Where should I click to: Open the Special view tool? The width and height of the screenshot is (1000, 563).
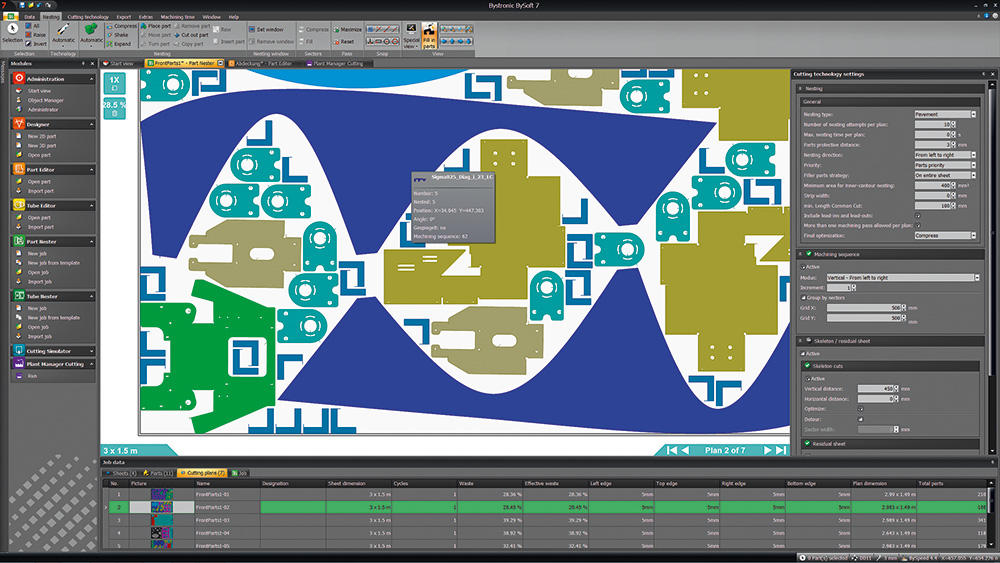411,36
